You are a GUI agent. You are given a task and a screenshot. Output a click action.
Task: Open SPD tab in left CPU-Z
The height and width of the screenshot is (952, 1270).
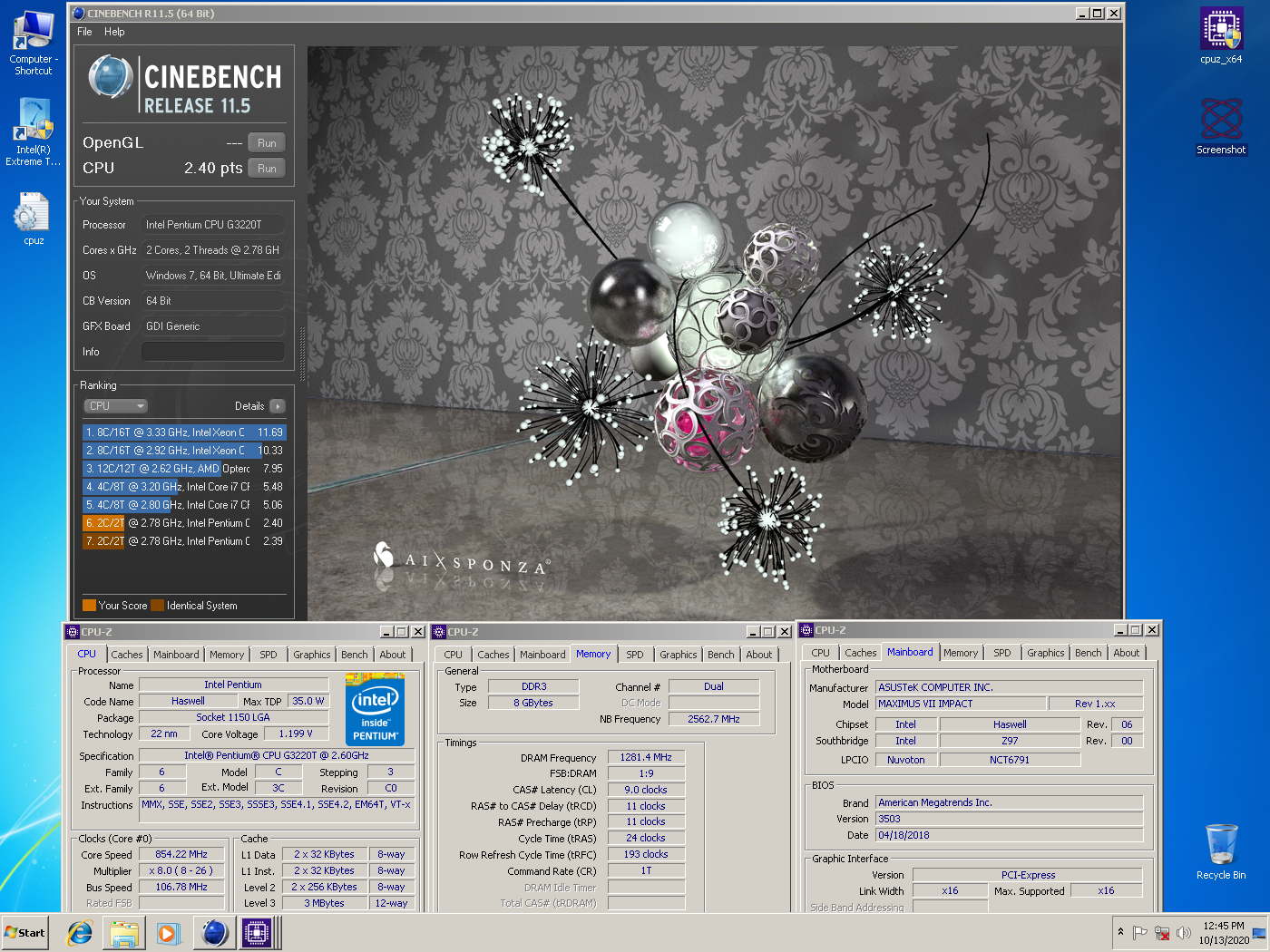(x=269, y=655)
